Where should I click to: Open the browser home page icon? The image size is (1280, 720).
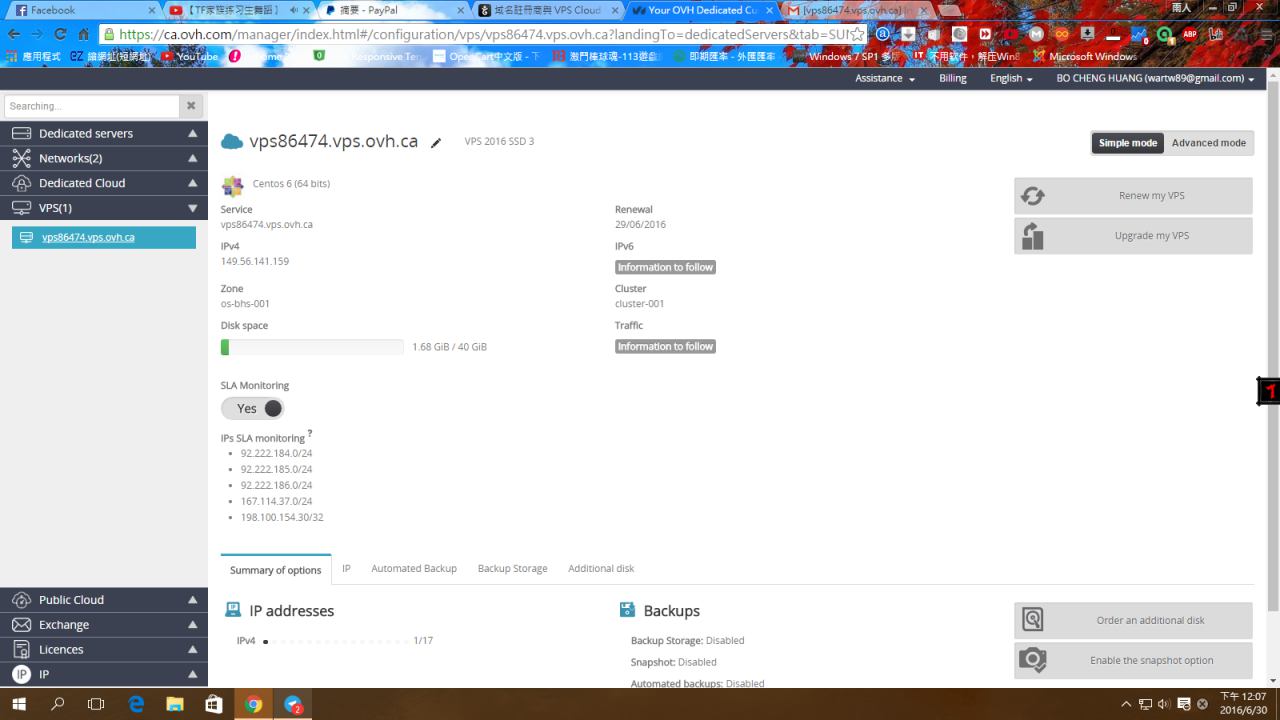pyautogui.click(x=84, y=34)
